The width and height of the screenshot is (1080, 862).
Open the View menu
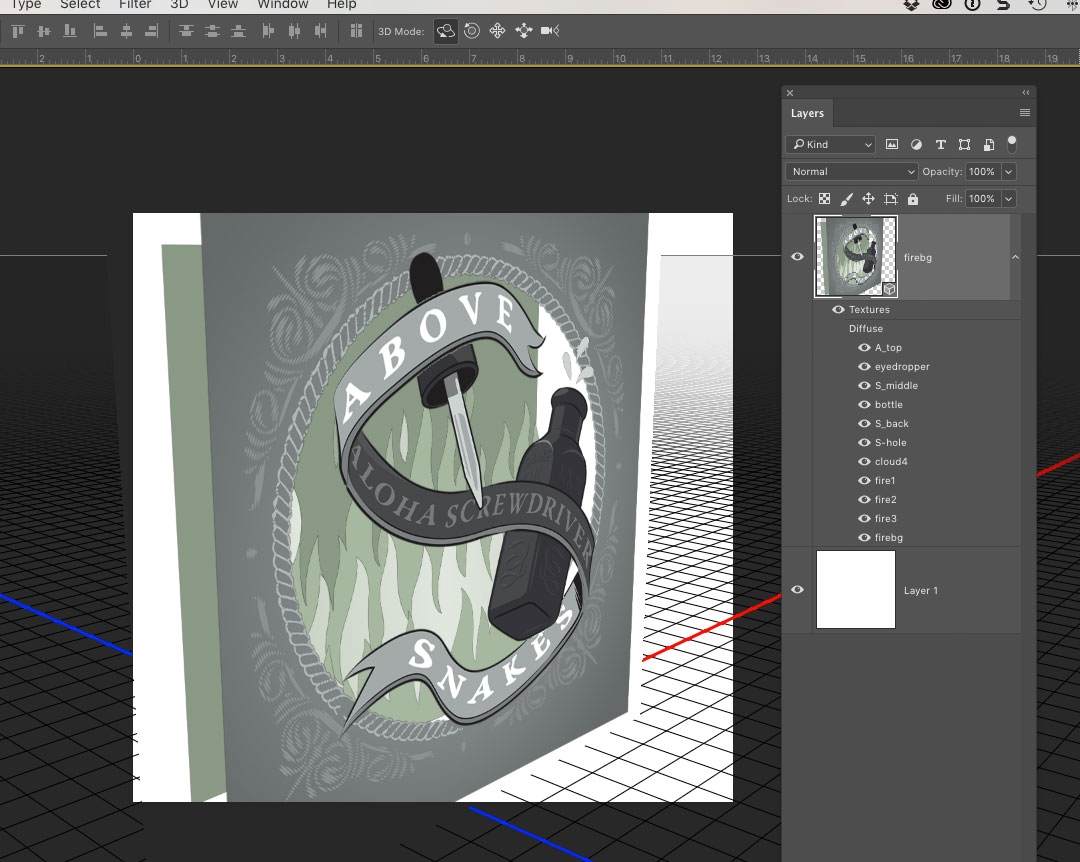pos(223,5)
